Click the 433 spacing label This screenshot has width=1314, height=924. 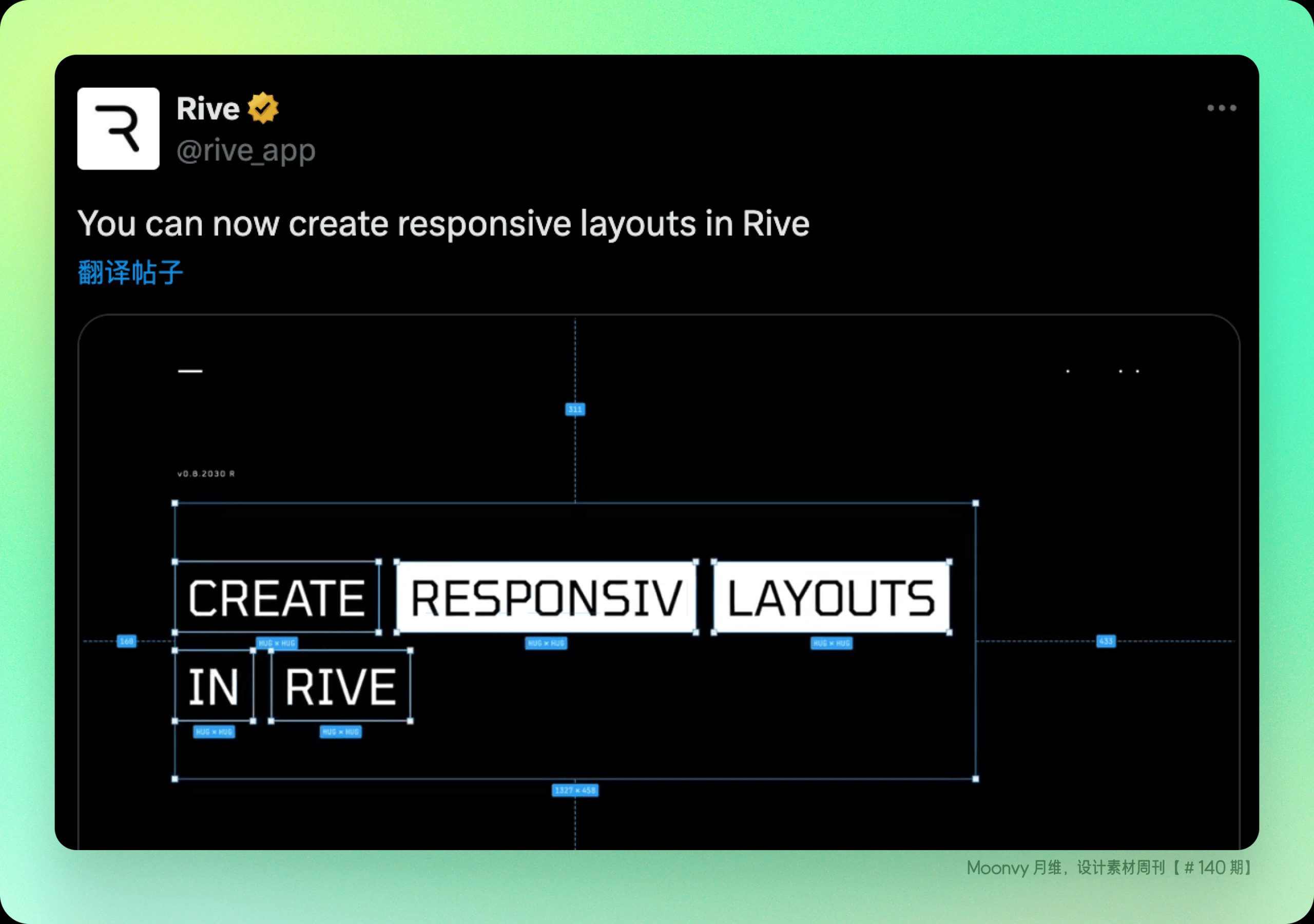click(1106, 641)
